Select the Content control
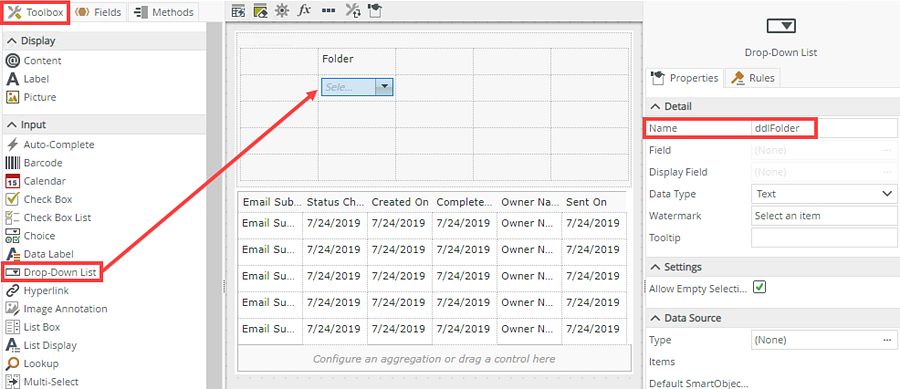This screenshot has height=389, width=900. [33, 60]
